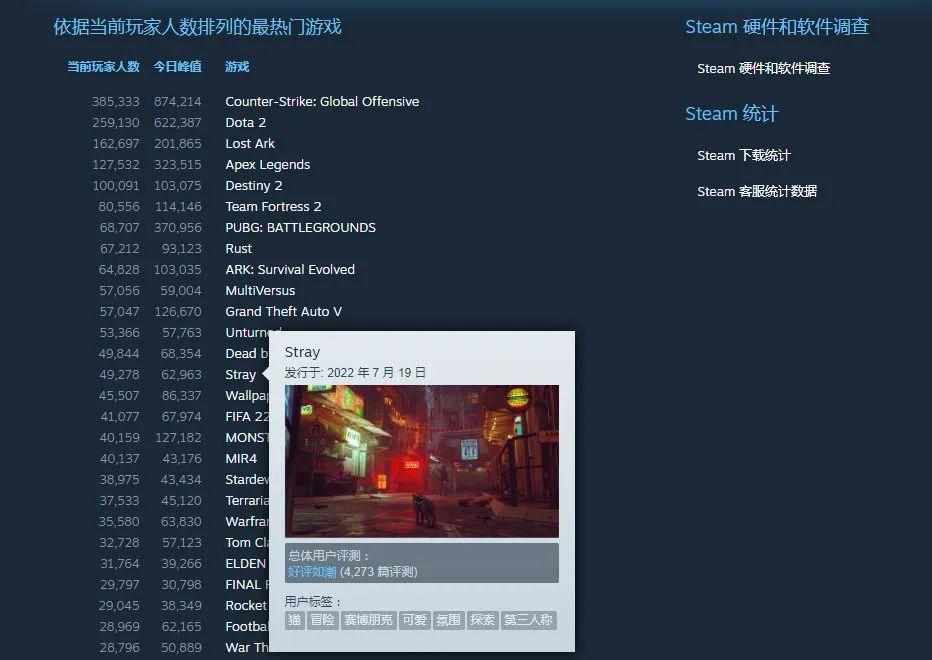Open the Stray screenshot thumbnail in the tooltip
Image resolution: width=932 pixels, height=660 pixels.
[x=422, y=461]
